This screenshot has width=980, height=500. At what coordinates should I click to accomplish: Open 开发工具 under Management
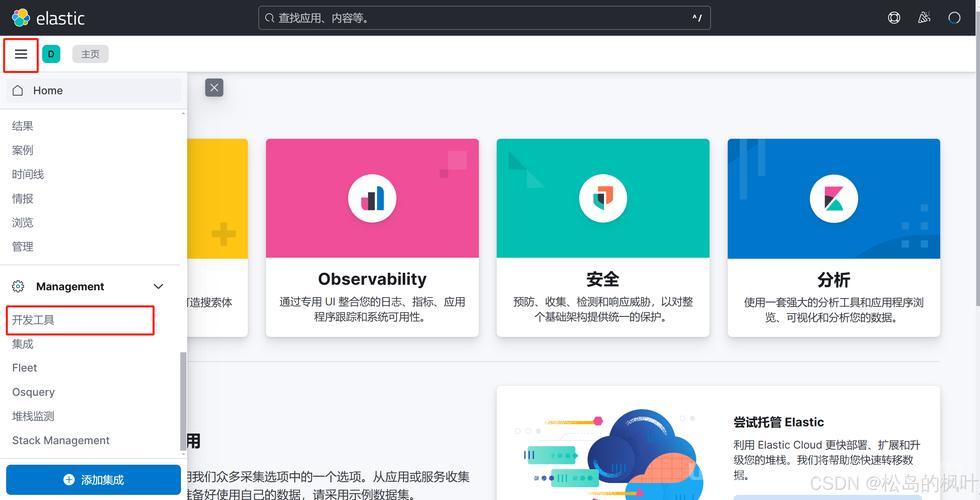pyautogui.click(x=33, y=320)
